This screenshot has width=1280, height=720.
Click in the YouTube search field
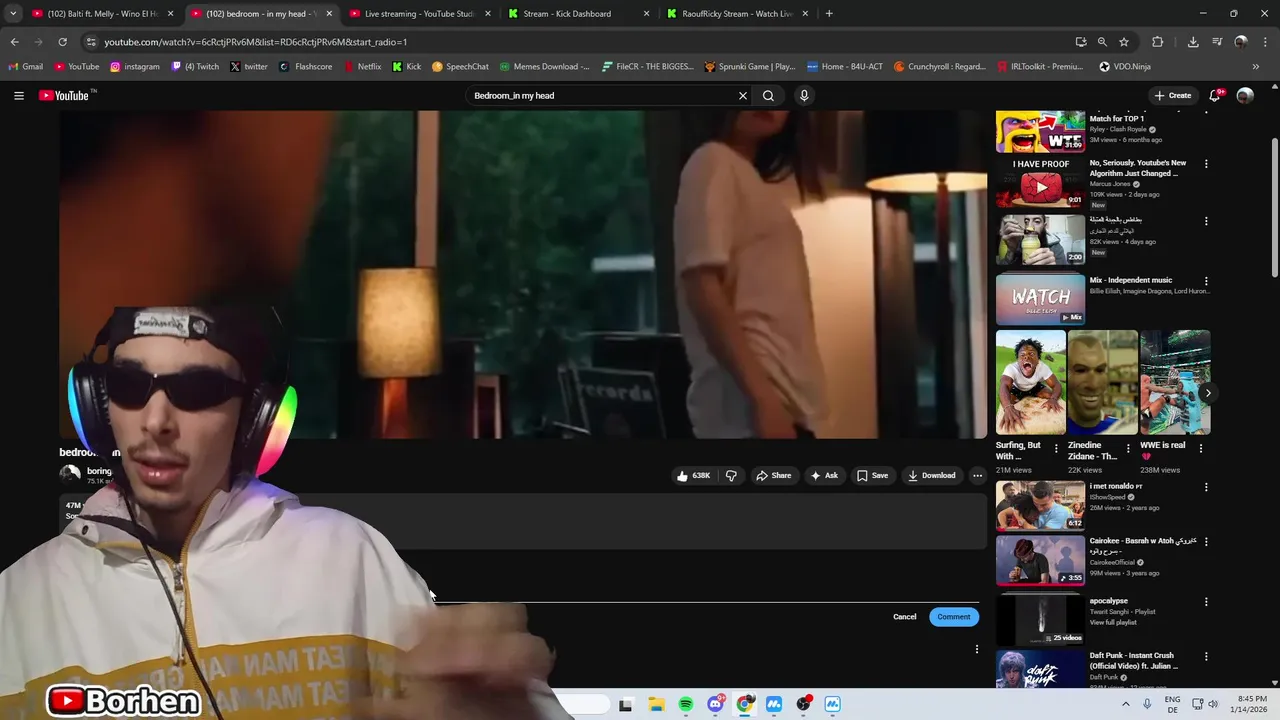pyautogui.click(x=600, y=96)
